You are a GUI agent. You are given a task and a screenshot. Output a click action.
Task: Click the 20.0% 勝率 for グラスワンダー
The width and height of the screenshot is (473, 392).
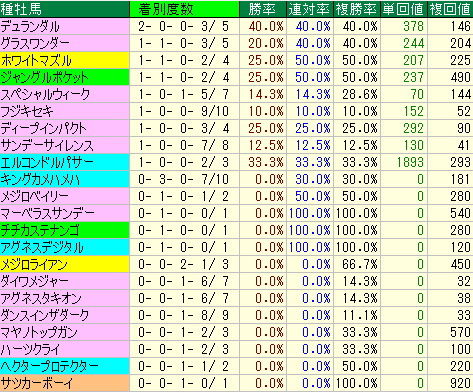click(x=266, y=43)
